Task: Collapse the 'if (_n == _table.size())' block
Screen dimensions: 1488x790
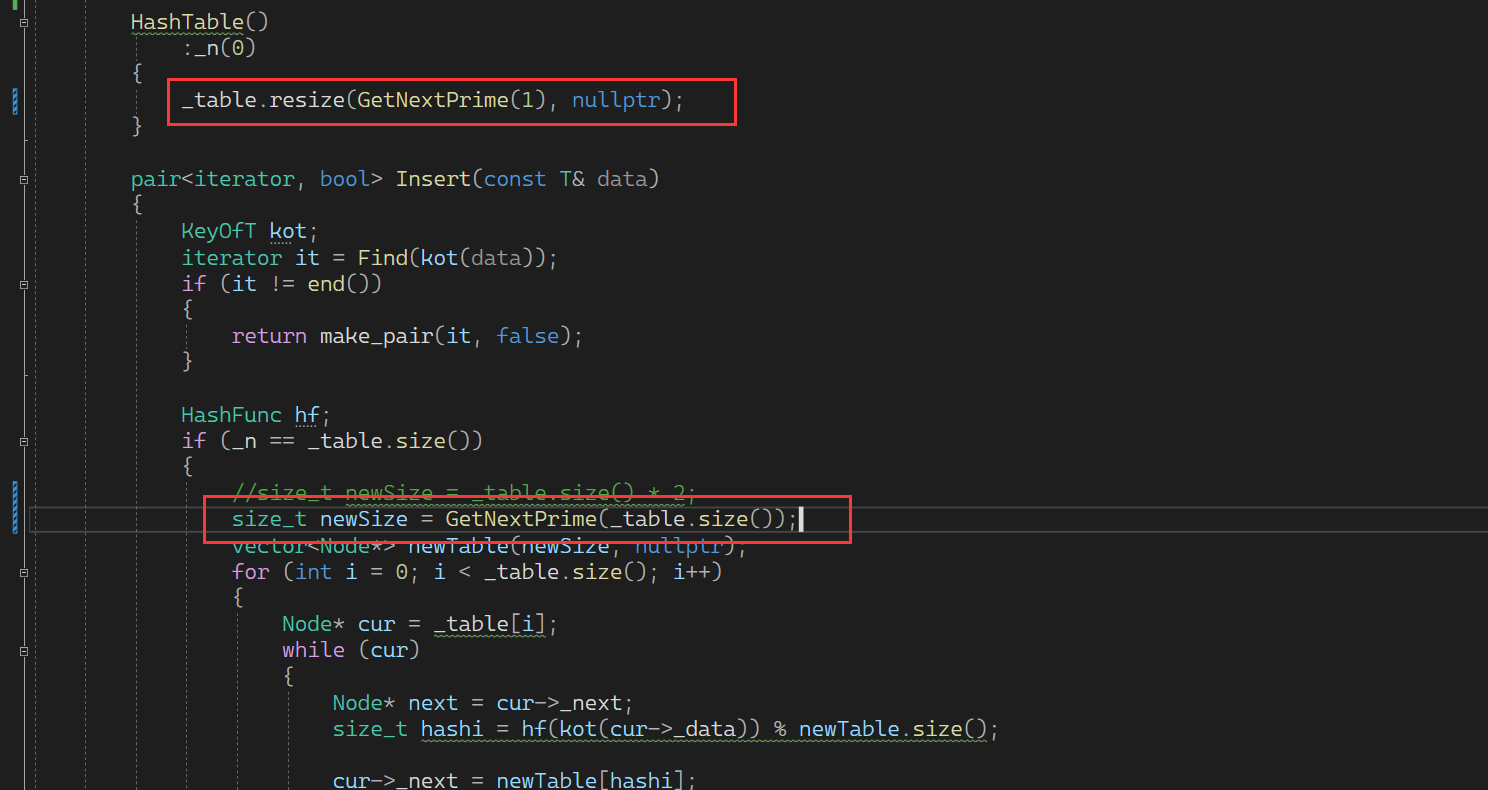Action: pos(23,441)
